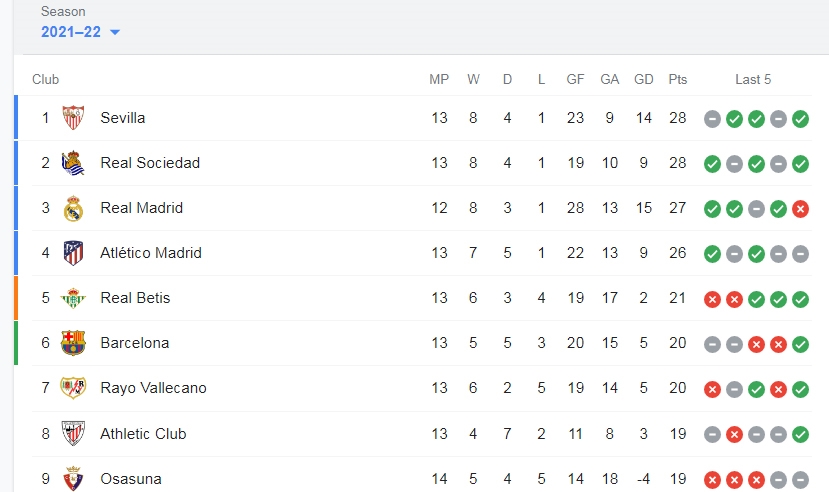
Task: Click the Barcelona crest icon
Action: click(73, 343)
